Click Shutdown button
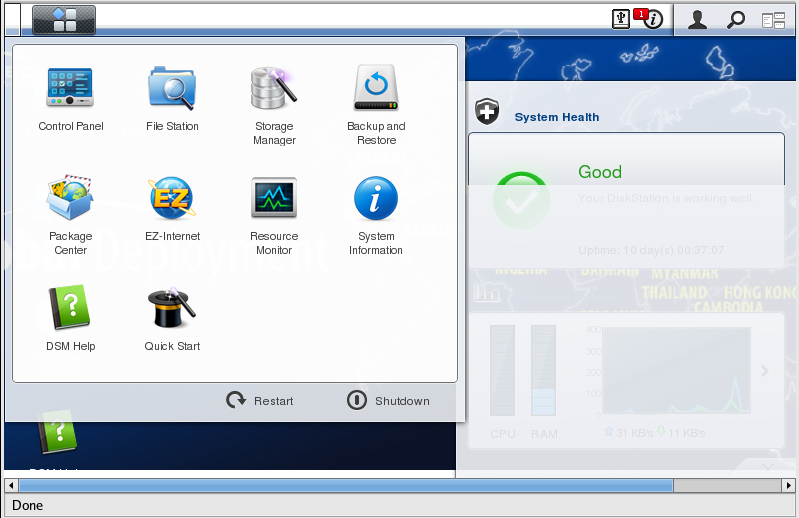 coord(388,401)
